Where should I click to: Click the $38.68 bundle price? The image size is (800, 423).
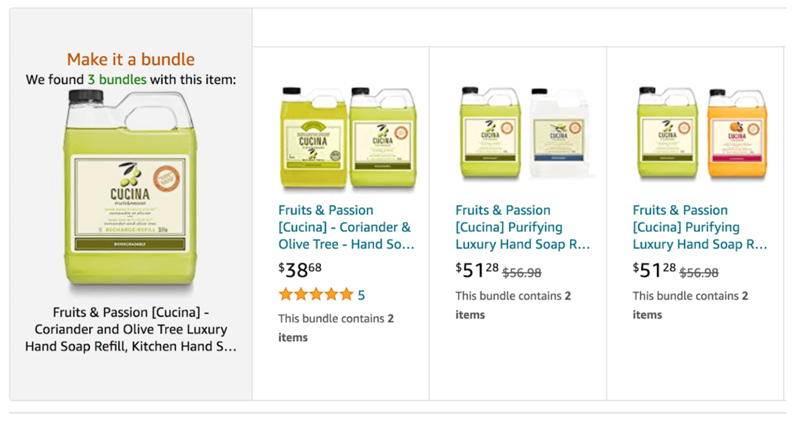300,269
